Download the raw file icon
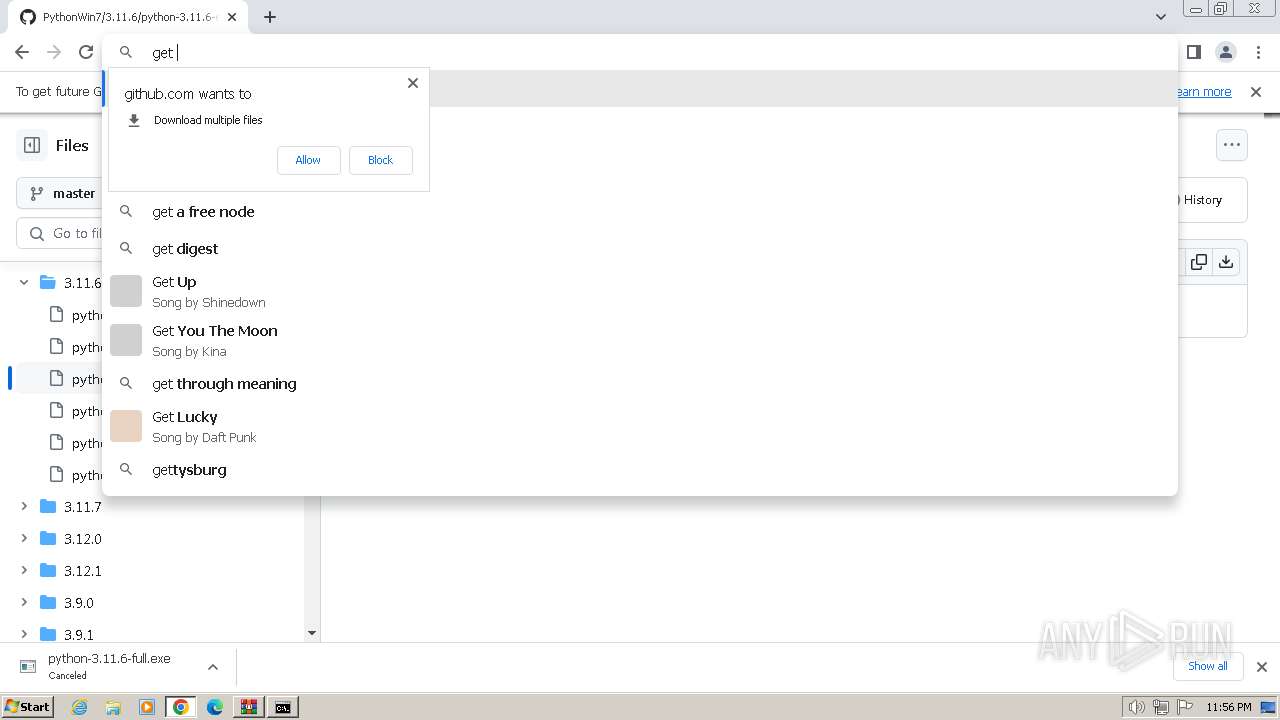Image resolution: width=1280 pixels, height=720 pixels. click(x=1226, y=262)
